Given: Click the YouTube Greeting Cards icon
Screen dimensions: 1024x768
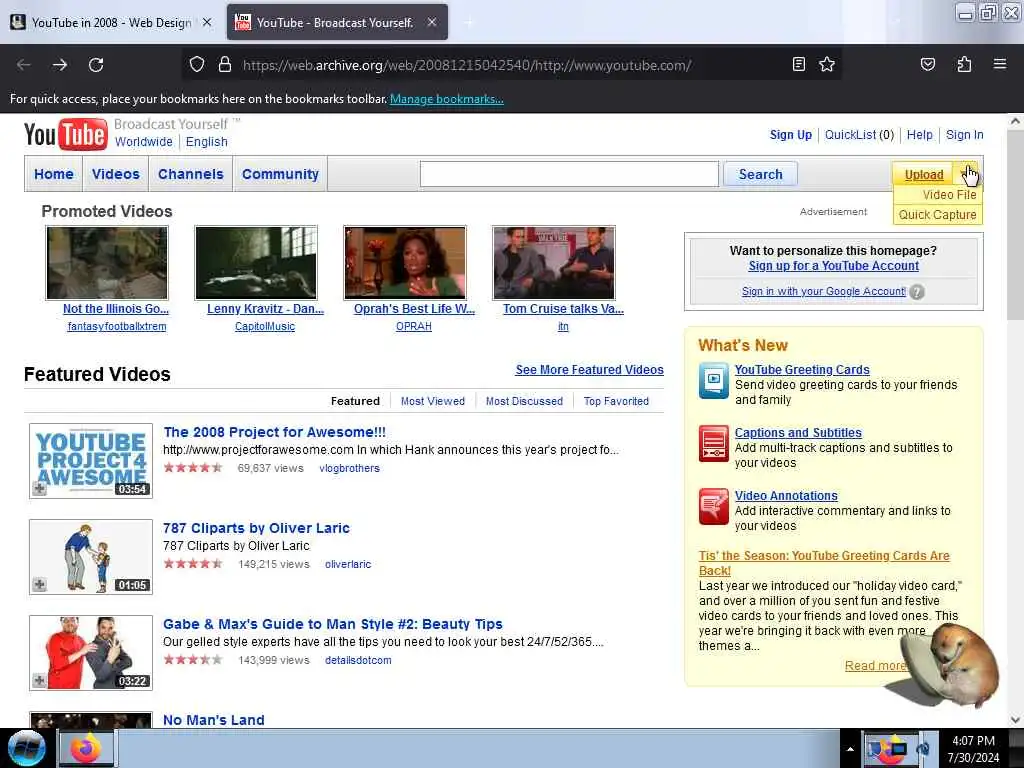Looking at the screenshot, I should [x=713, y=380].
